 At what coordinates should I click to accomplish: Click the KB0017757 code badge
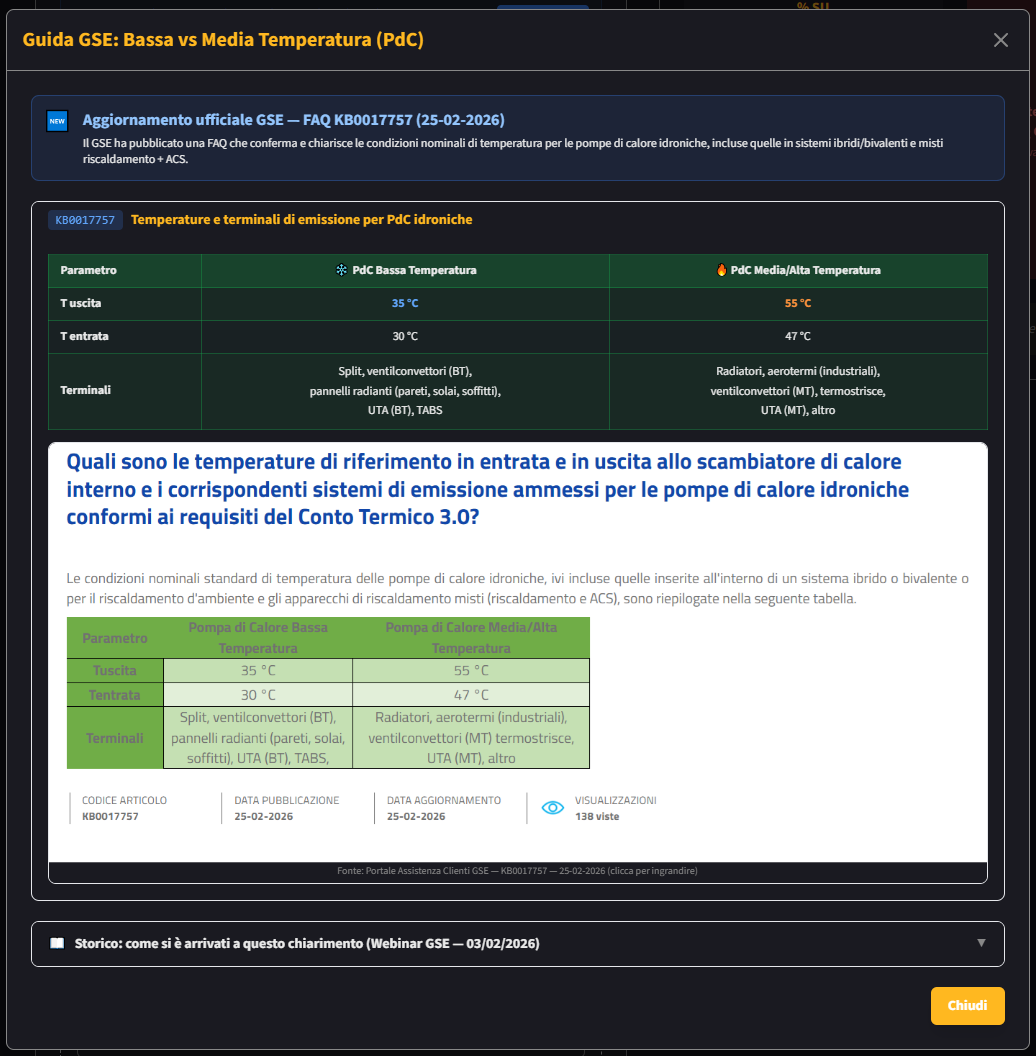(85, 220)
